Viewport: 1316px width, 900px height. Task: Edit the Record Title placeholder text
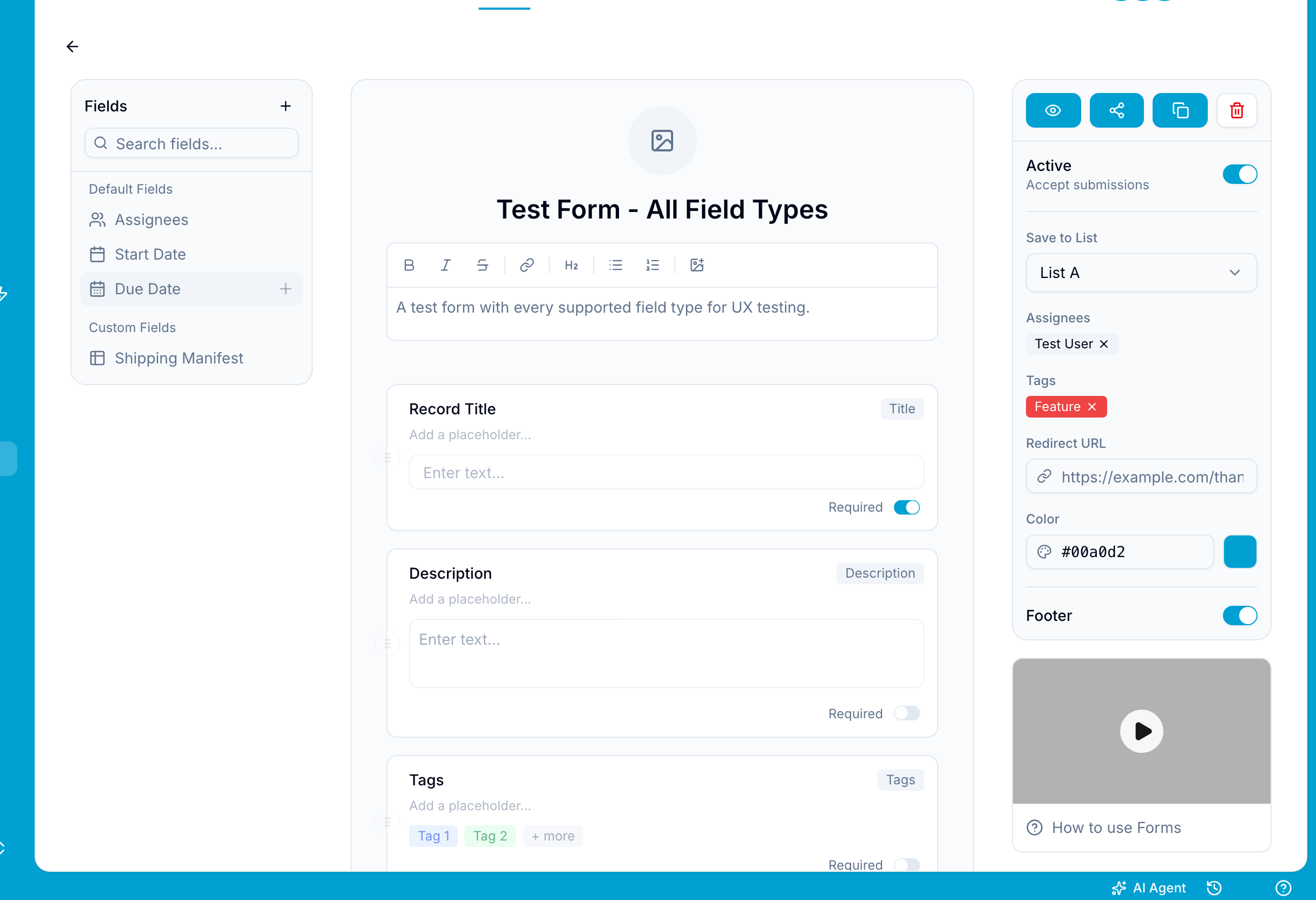(470, 435)
